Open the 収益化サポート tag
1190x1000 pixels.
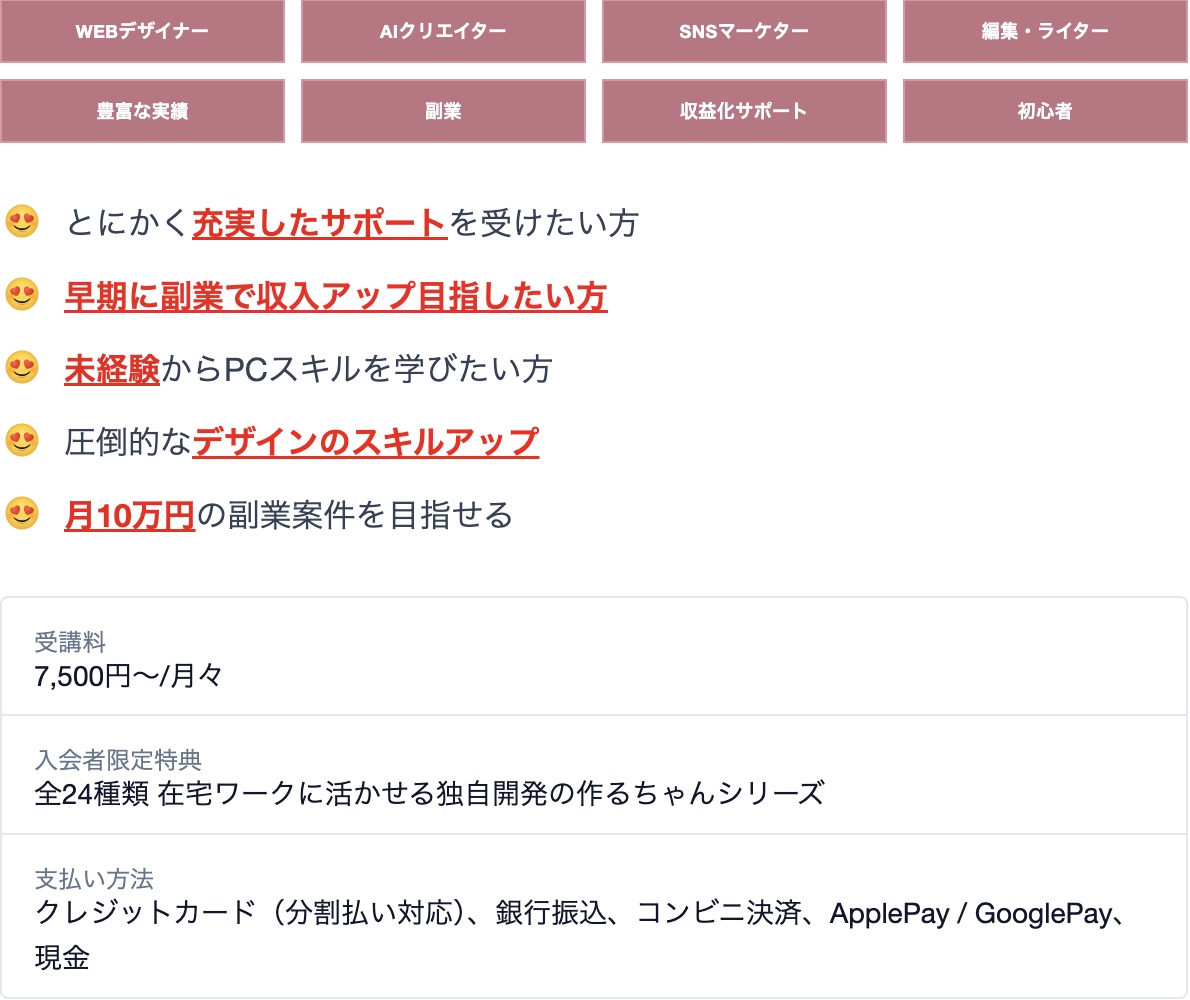744,111
